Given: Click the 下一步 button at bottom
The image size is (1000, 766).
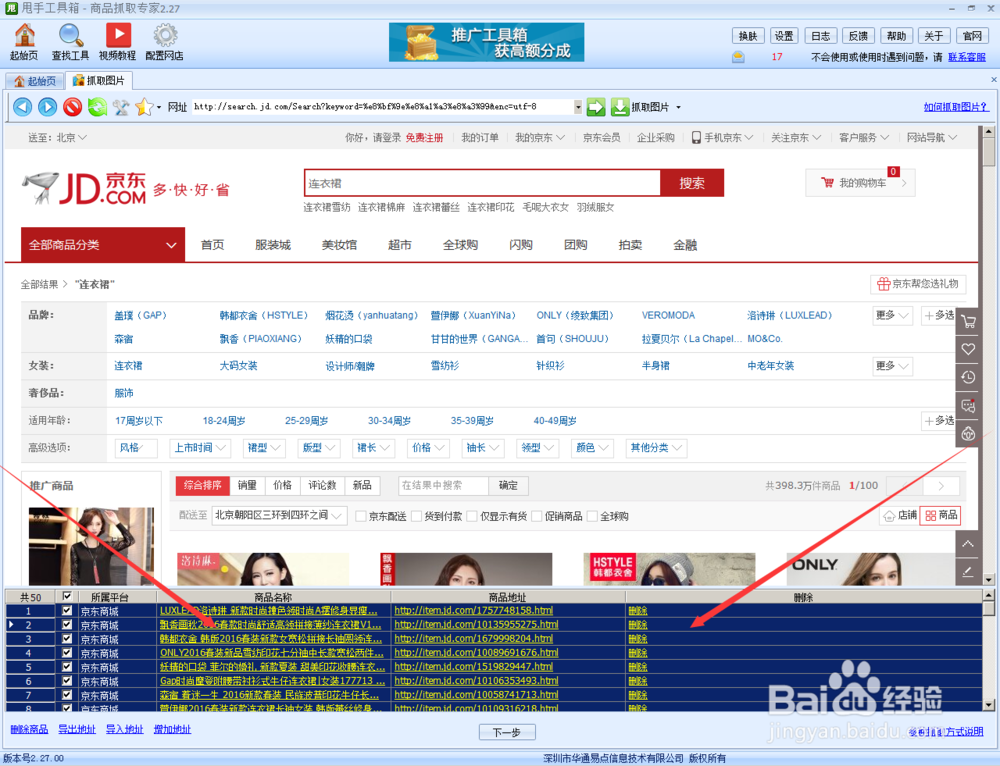Looking at the screenshot, I should coord(505,731).
